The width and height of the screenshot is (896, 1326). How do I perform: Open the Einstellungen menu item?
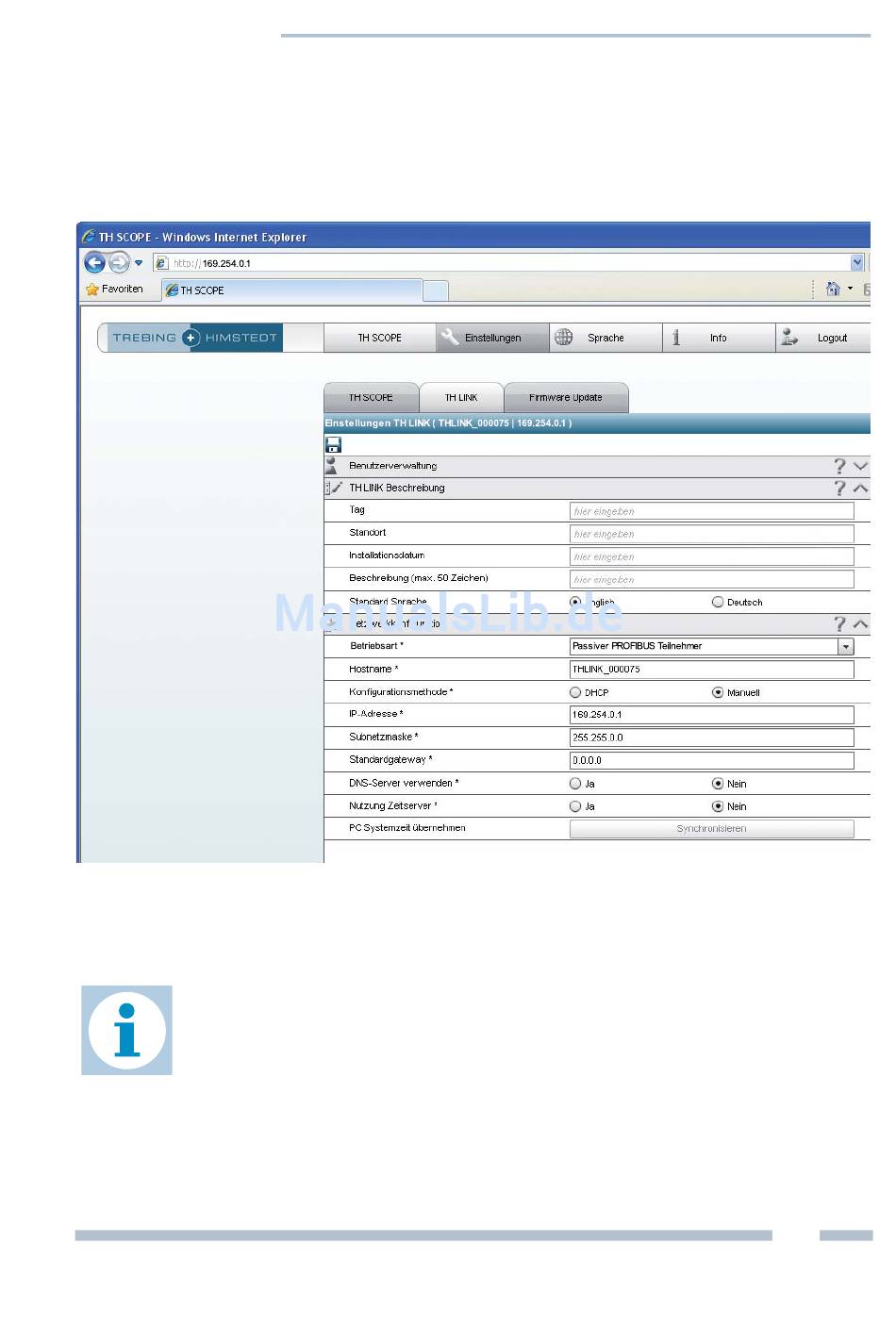coord(492,338)
